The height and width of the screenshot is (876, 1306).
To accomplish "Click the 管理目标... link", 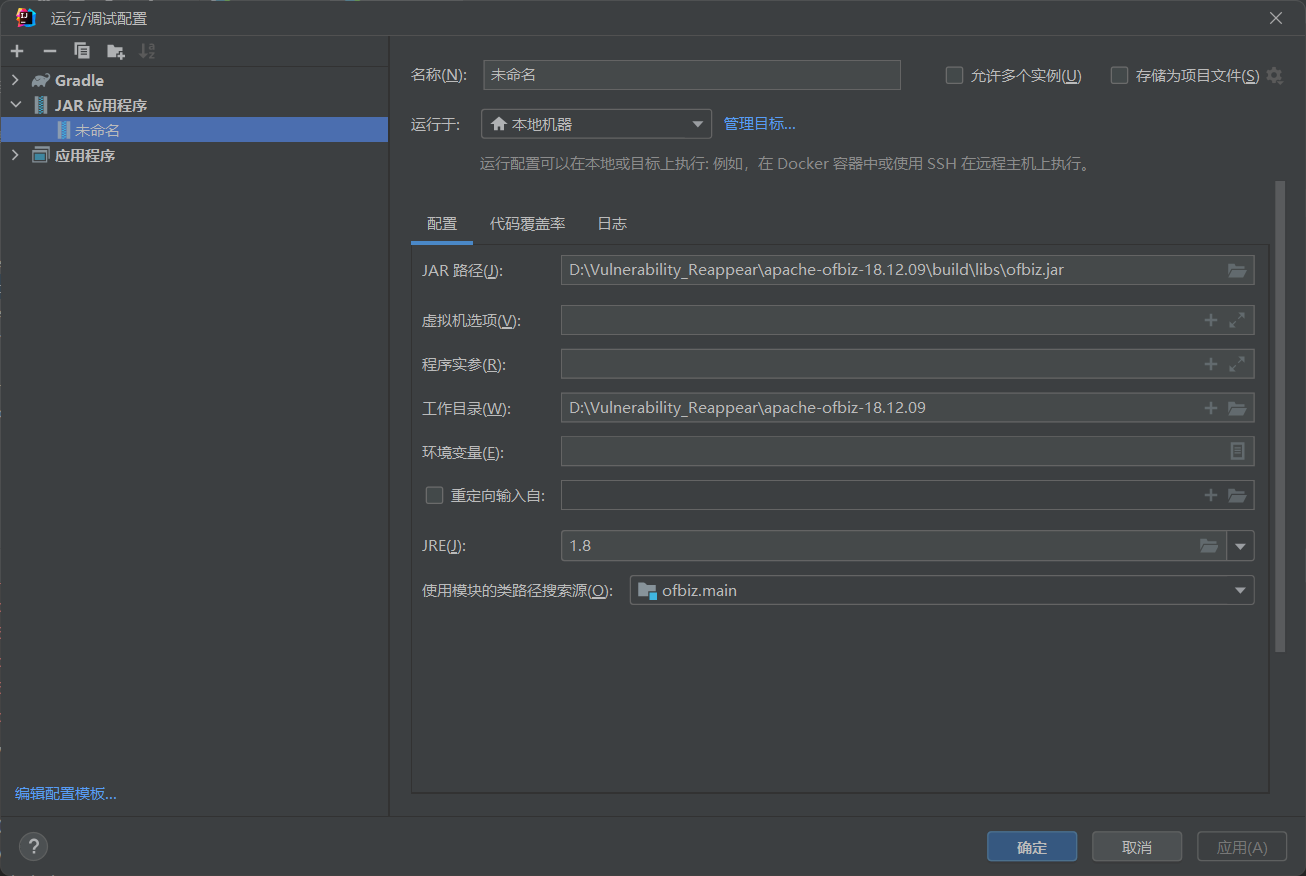I will coord(760,124).
